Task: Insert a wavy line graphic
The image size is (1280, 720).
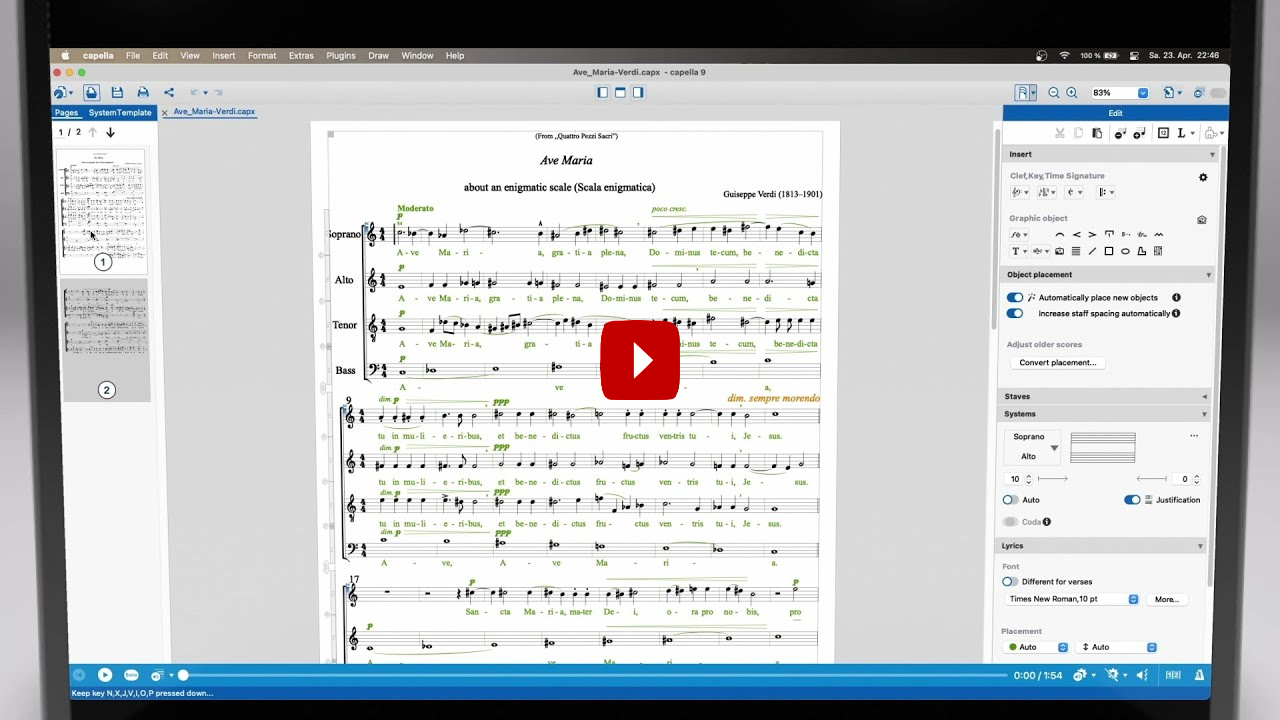Action: tap(1159, 235)
